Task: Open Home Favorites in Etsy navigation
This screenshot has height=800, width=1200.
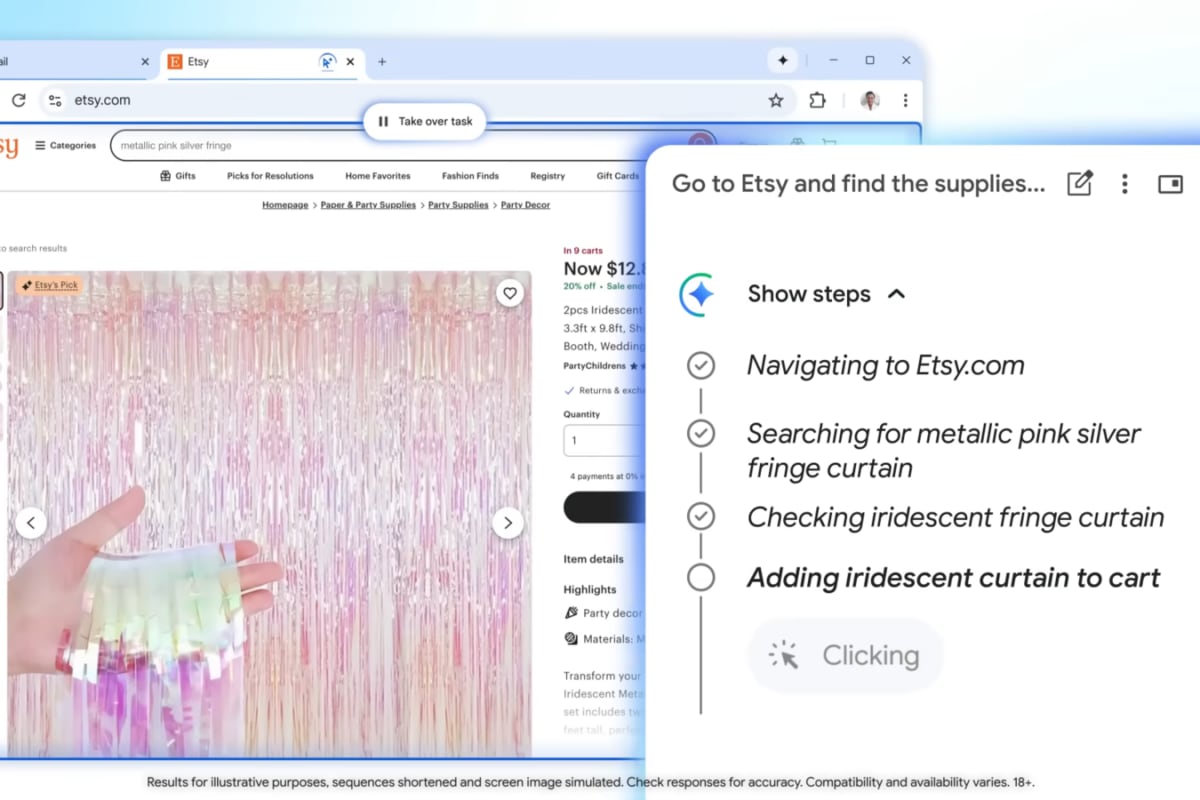Action: click(x=378, y=176)
